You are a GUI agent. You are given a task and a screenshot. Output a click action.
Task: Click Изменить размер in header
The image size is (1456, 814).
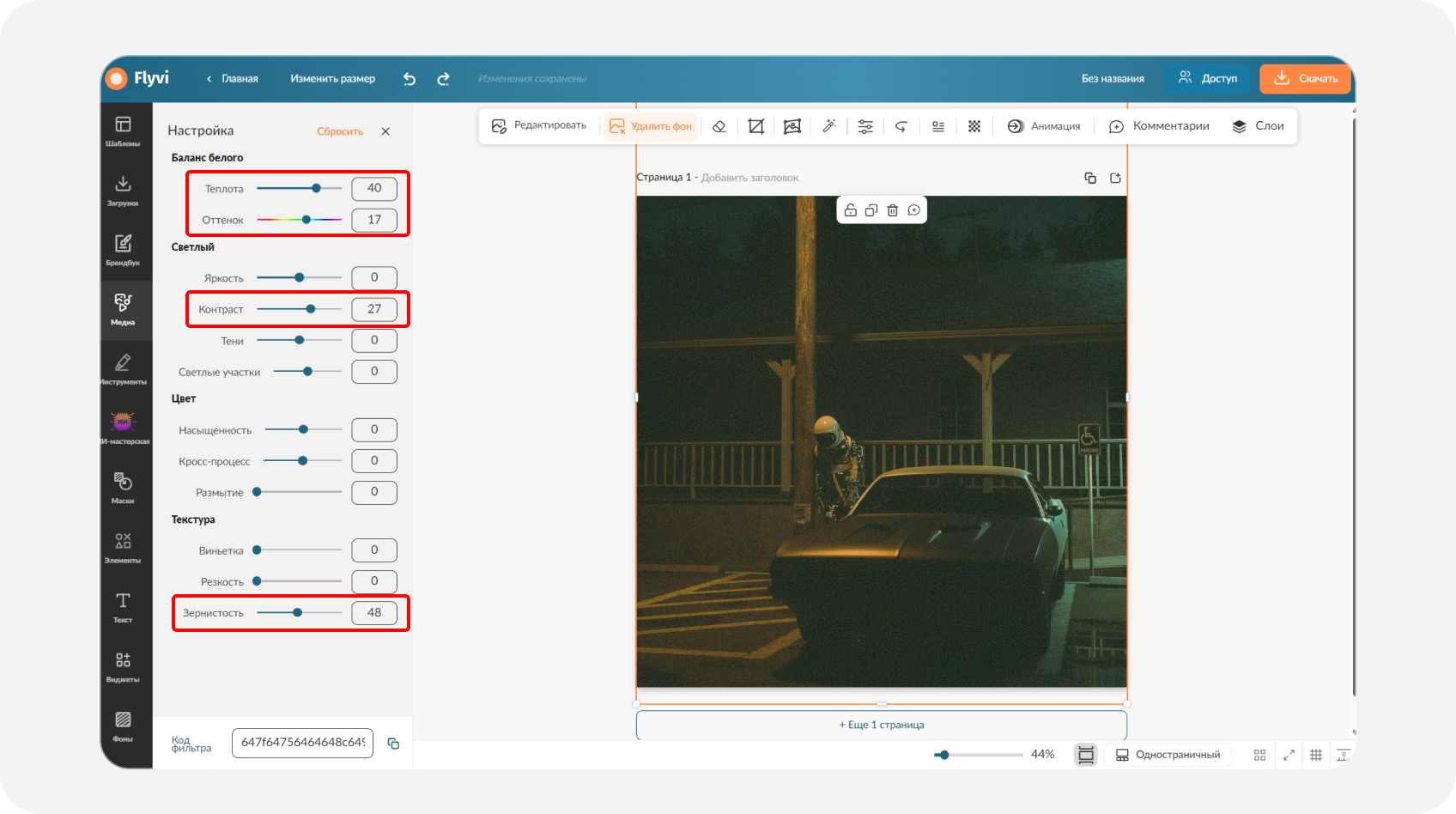(x=332, y=79)
